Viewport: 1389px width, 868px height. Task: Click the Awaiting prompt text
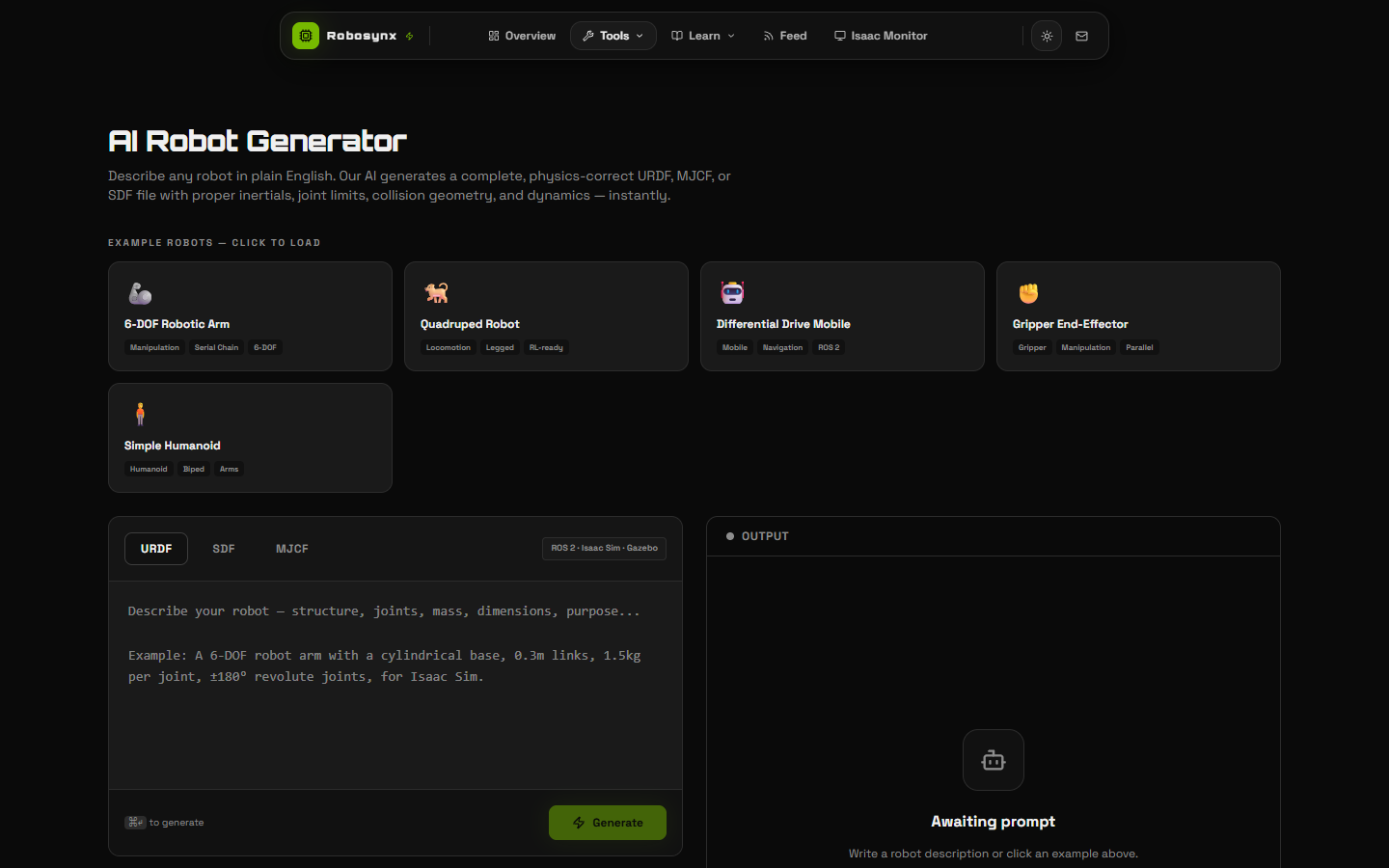994,822
